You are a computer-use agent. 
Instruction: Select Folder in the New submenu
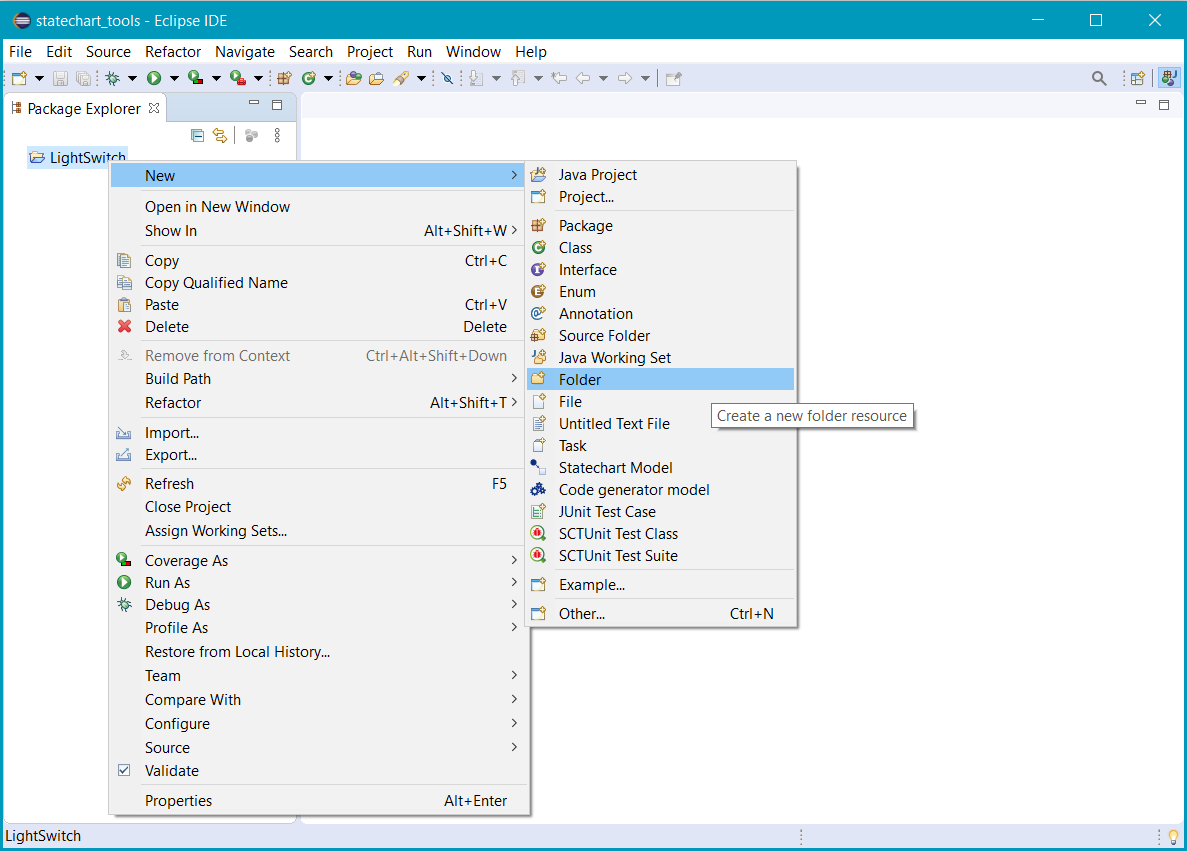[x=661, y=379]
